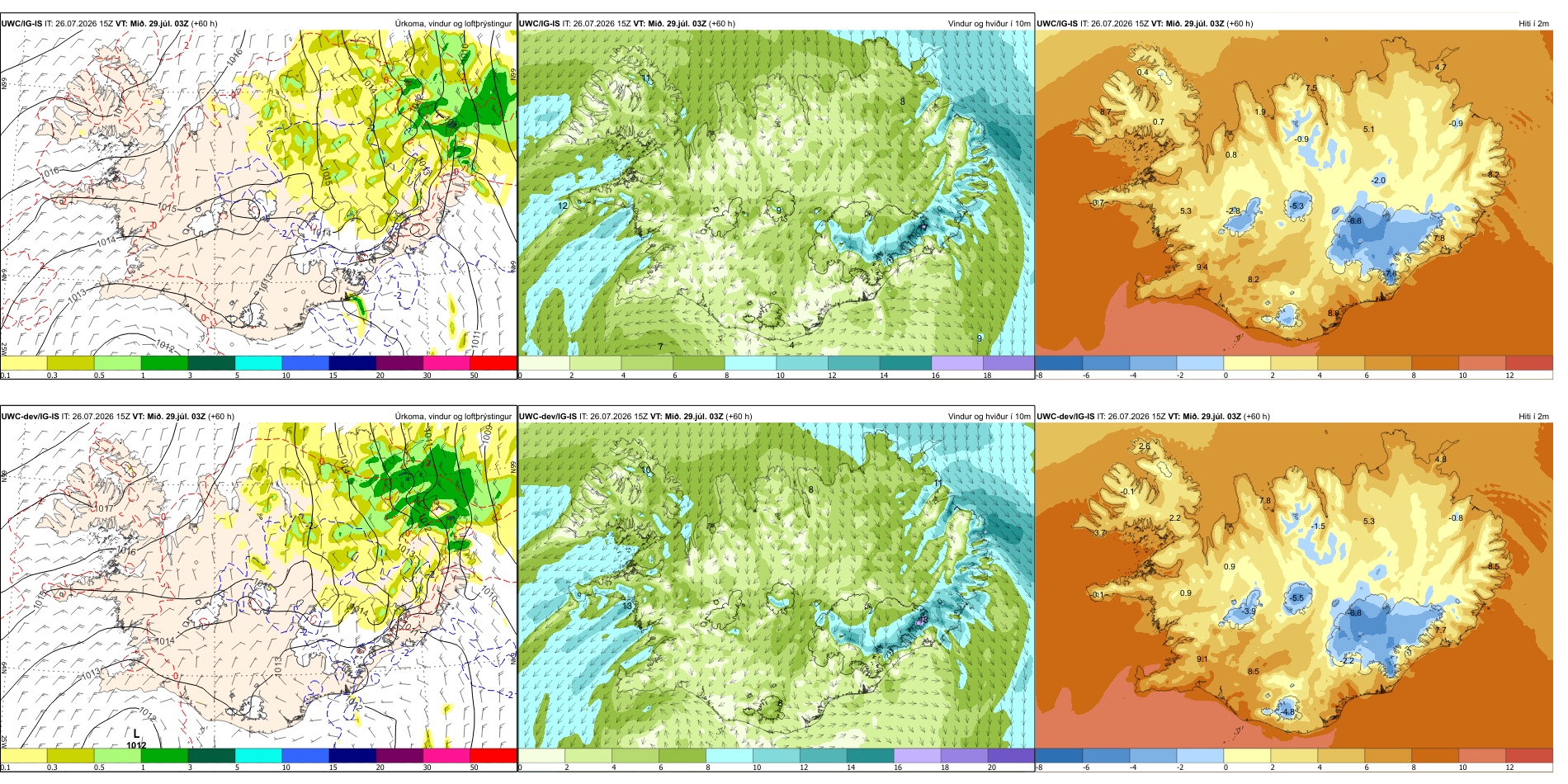Select the magenta 30 swatch in top precipitation legend
The height and width of the screenshot is (784, 1568).
[x=446, y=362]
